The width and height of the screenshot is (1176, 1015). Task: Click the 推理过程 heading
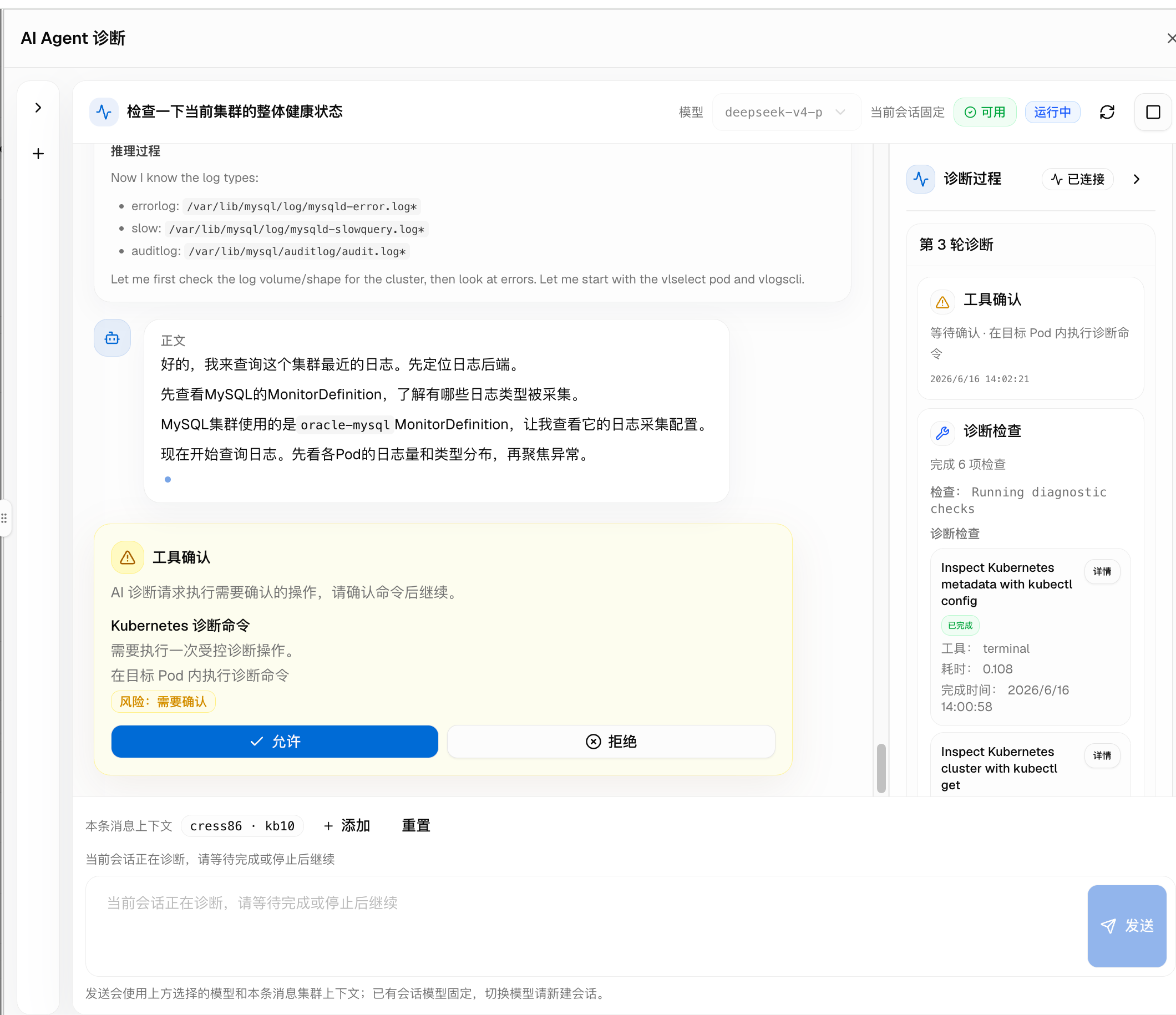(x=135, y=151)
